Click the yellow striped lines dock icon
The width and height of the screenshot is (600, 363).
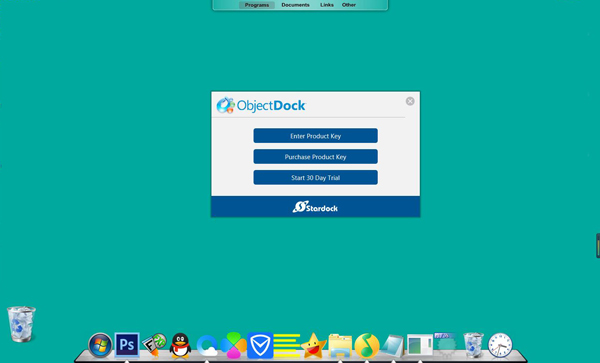click(287, 345)
